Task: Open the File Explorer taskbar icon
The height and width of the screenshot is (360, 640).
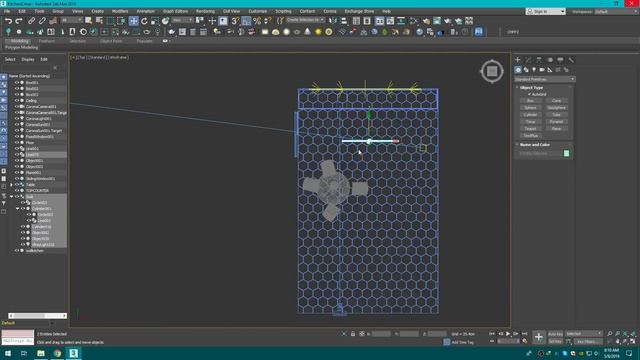Action: [41, 353]
